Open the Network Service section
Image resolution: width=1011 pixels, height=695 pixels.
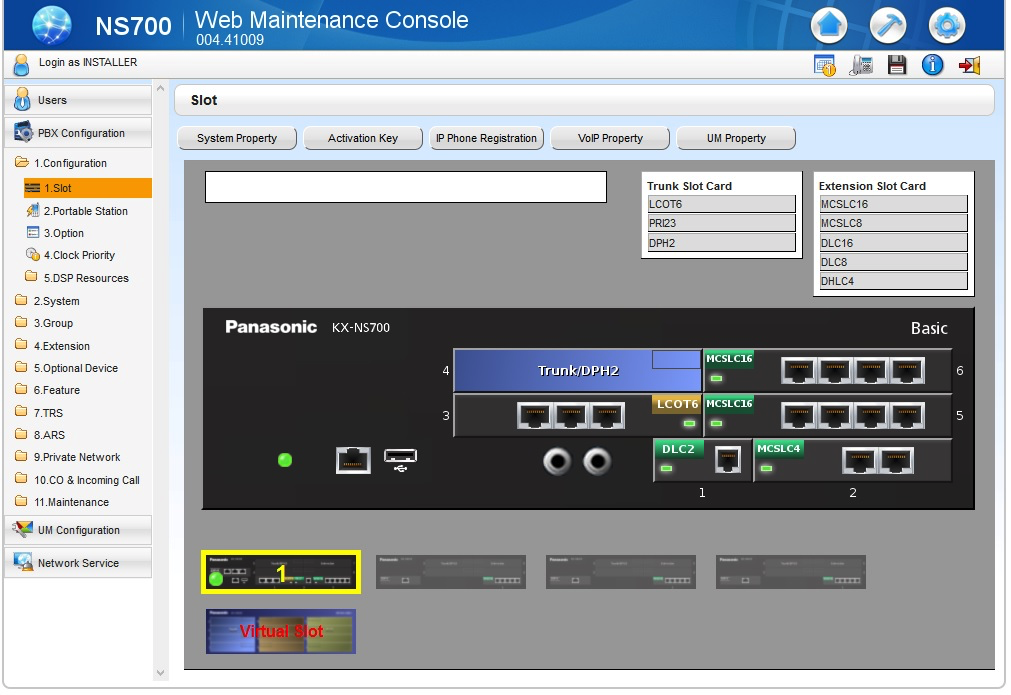coord(78,563)
